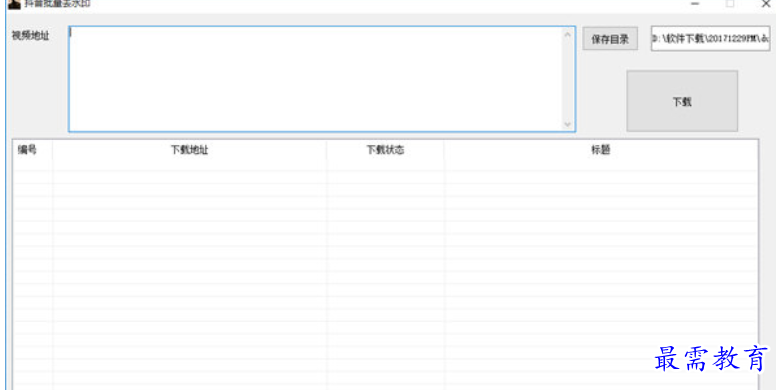Screen dimensions: 776x390
Task: Click the 标题 column header
Action: tap(600, 150)
